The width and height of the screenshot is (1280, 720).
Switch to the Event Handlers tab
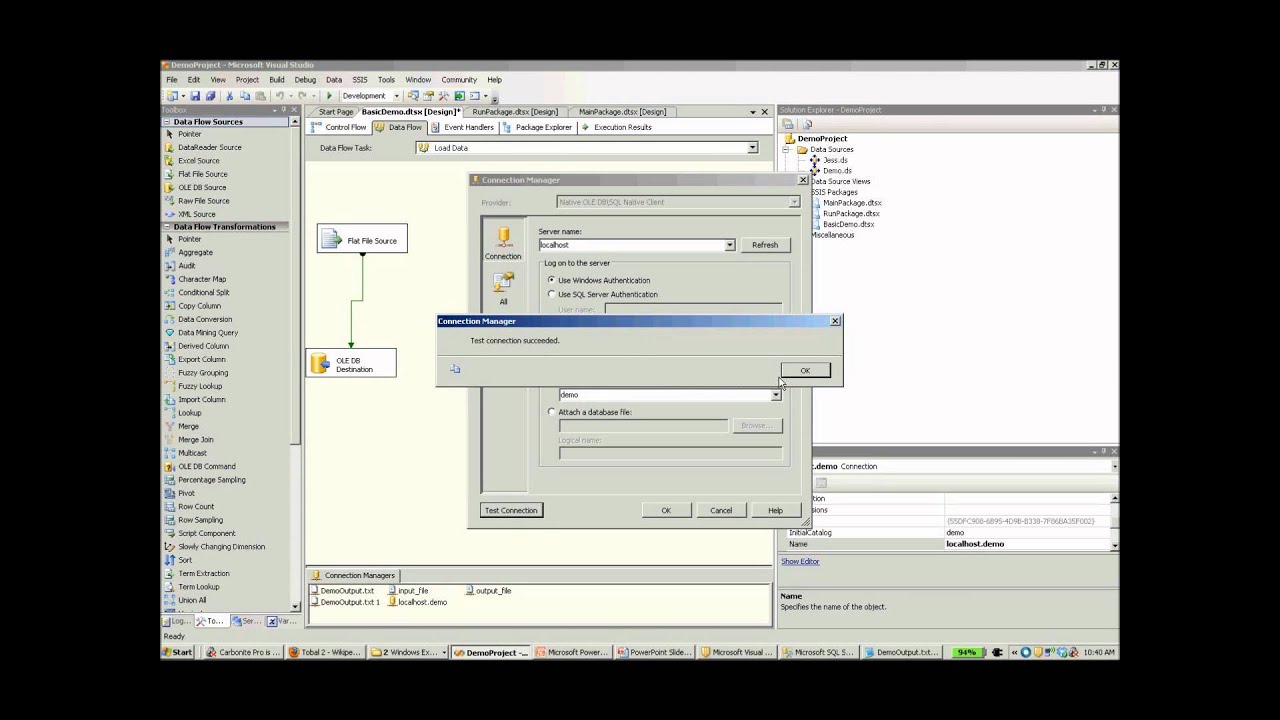coord(463,128)
